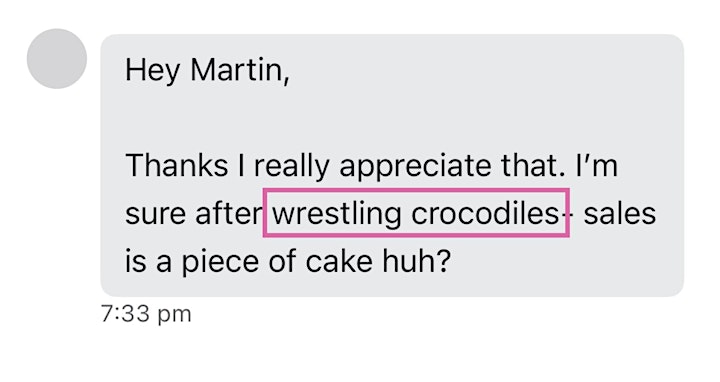This screenshot has width=720, height=382.
Task: Click the '7:33 pm' message timestamp
Action: click(x=146, y=314)
